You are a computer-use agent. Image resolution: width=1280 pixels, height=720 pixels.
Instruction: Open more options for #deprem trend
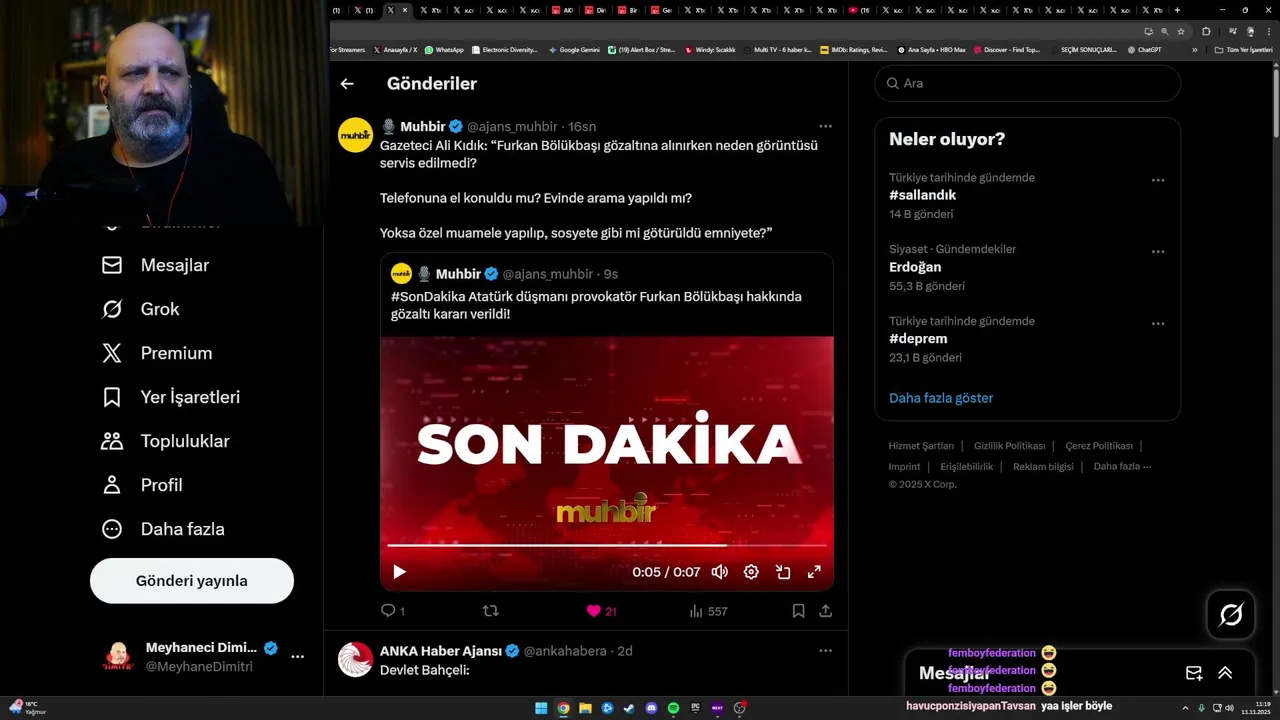click(x=1158, y=324)
